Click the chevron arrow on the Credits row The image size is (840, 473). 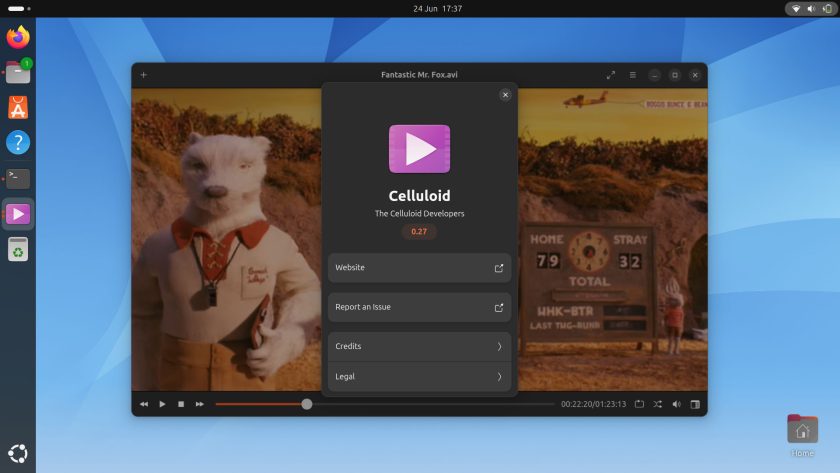[x=499, y=347]
